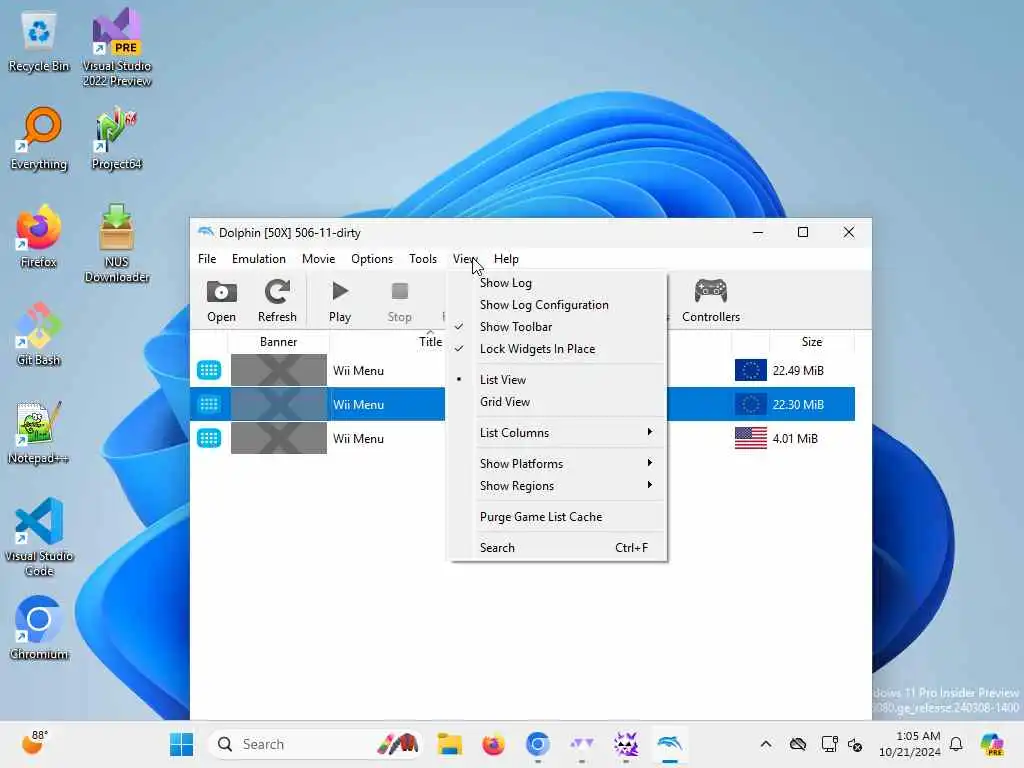
Task: Open the Project64 desktop shortcut
Action: [x=117, y=139]
